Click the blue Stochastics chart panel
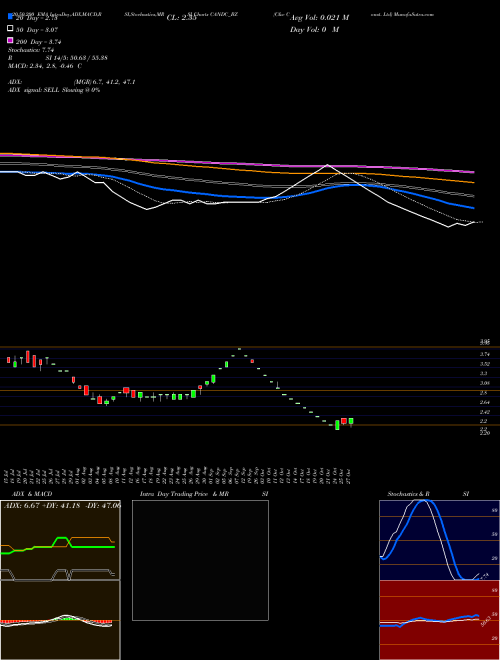This screenshot has width=500, height=660. [439, 540]
